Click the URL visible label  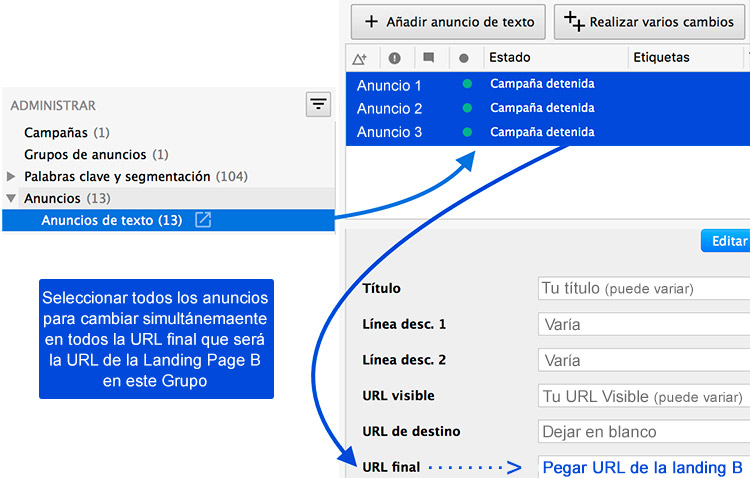398,396
